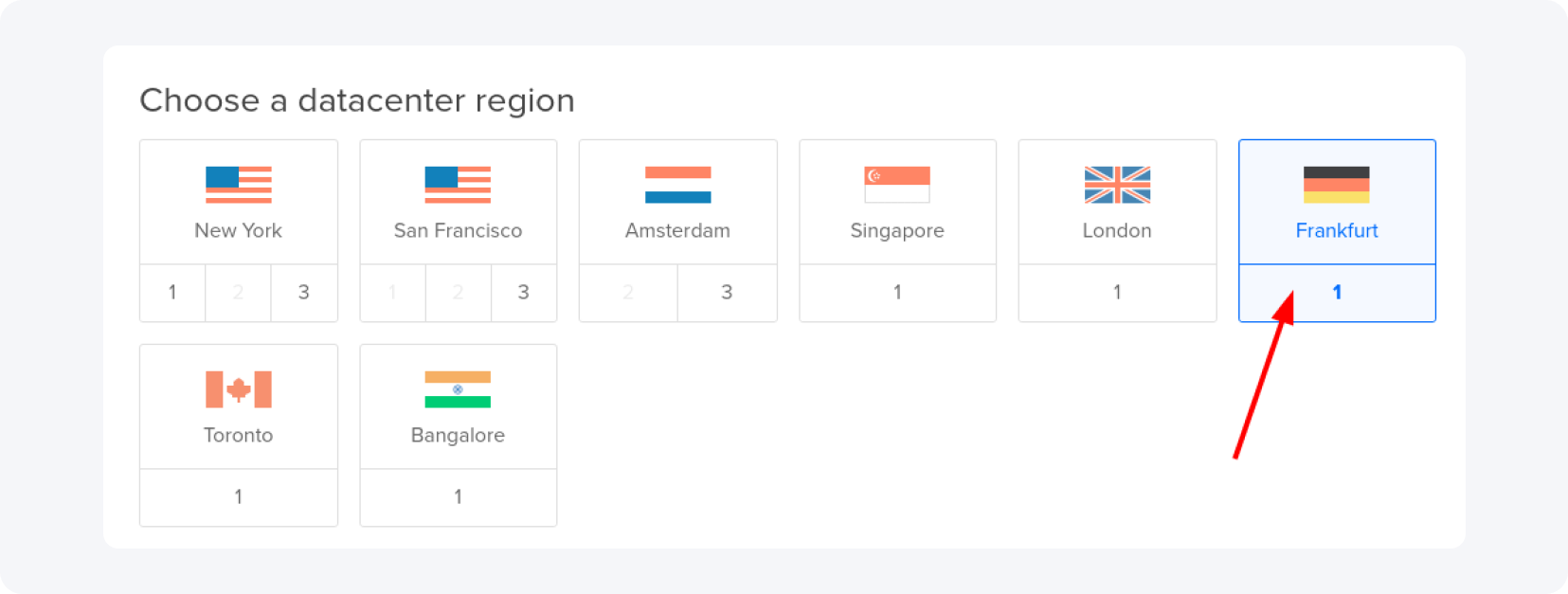The image size is (1568, 594).
Task: Choose Singapore datacenter 1
Action: 897,293
